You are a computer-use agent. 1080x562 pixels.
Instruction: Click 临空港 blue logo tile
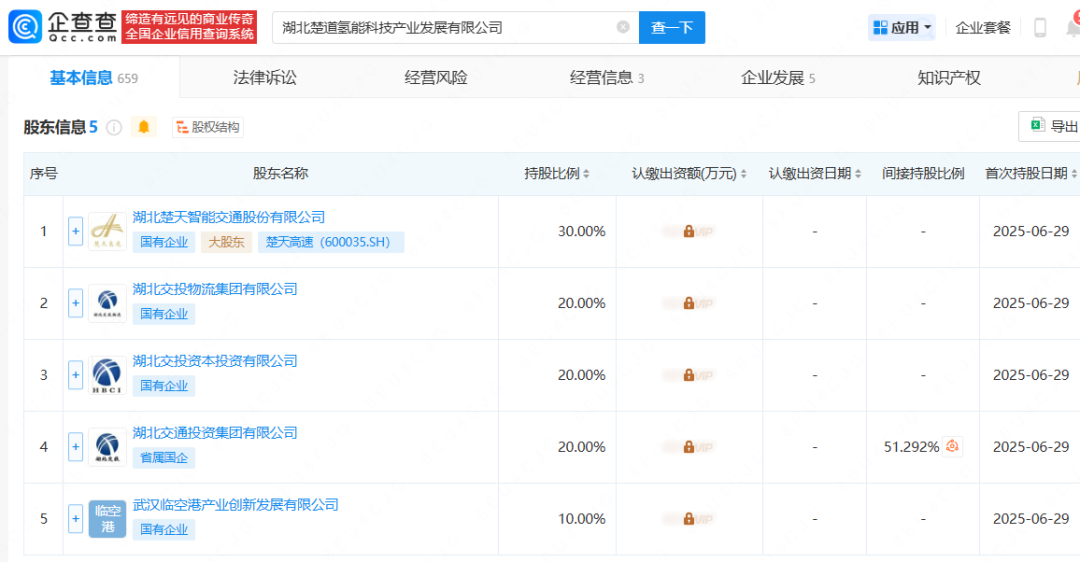[x=107, y=519]
